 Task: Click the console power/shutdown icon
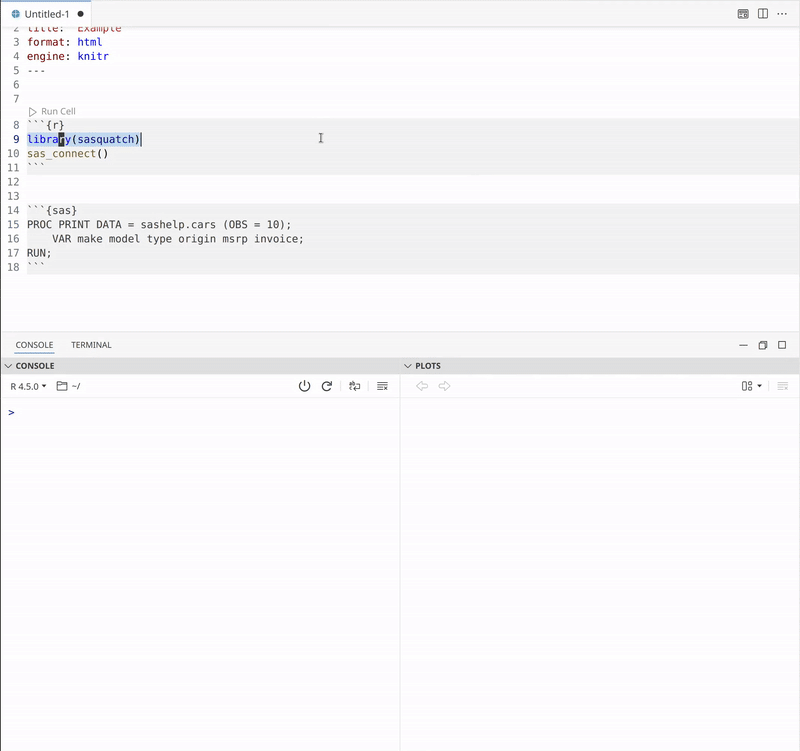pyautogui.click(x=305, y=386)
